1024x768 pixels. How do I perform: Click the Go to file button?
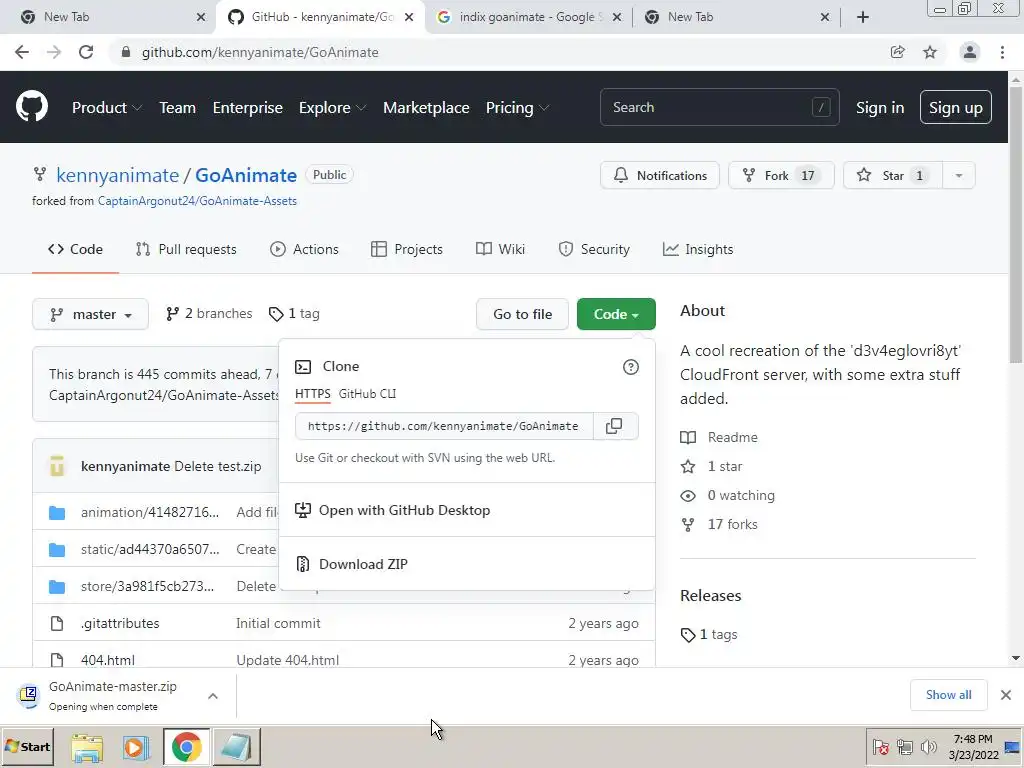pos(522,314)
